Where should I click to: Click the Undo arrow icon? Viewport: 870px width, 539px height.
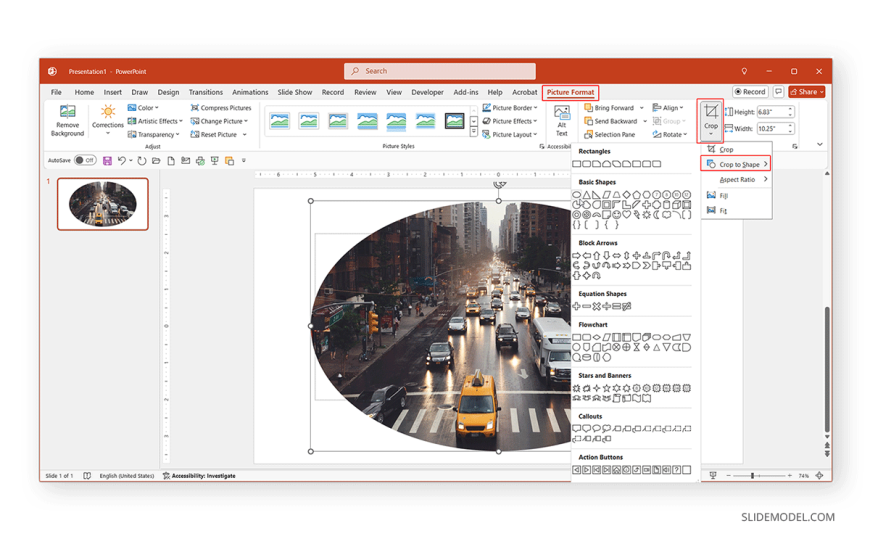122,161
